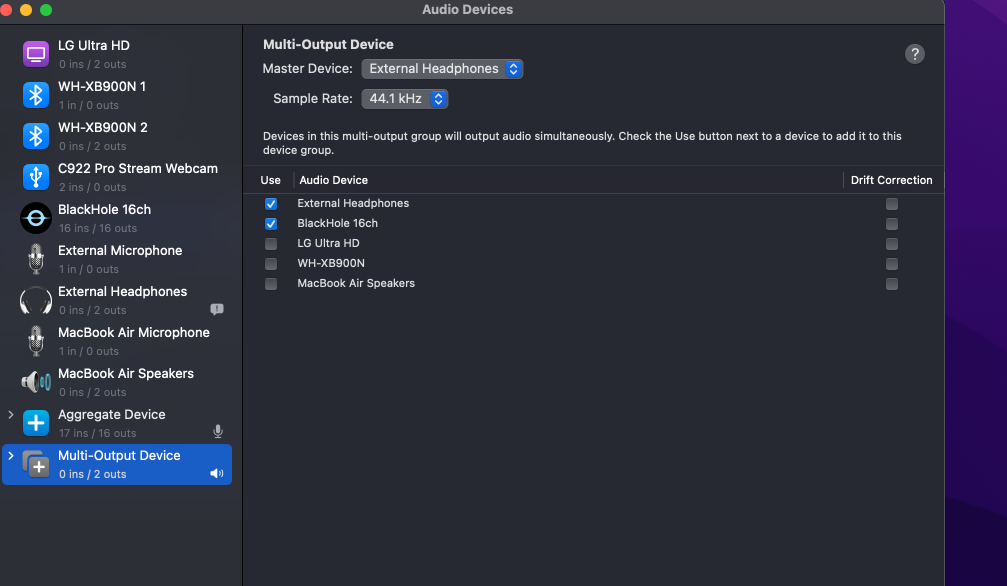The height and width of the screenshot is (586, 1007).
Task: Click the Multi-Output Device icon
Action: 36,464
